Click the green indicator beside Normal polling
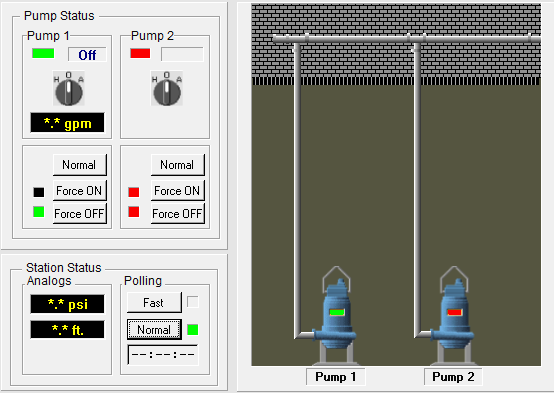554x393 pixels. click(193, 330)
